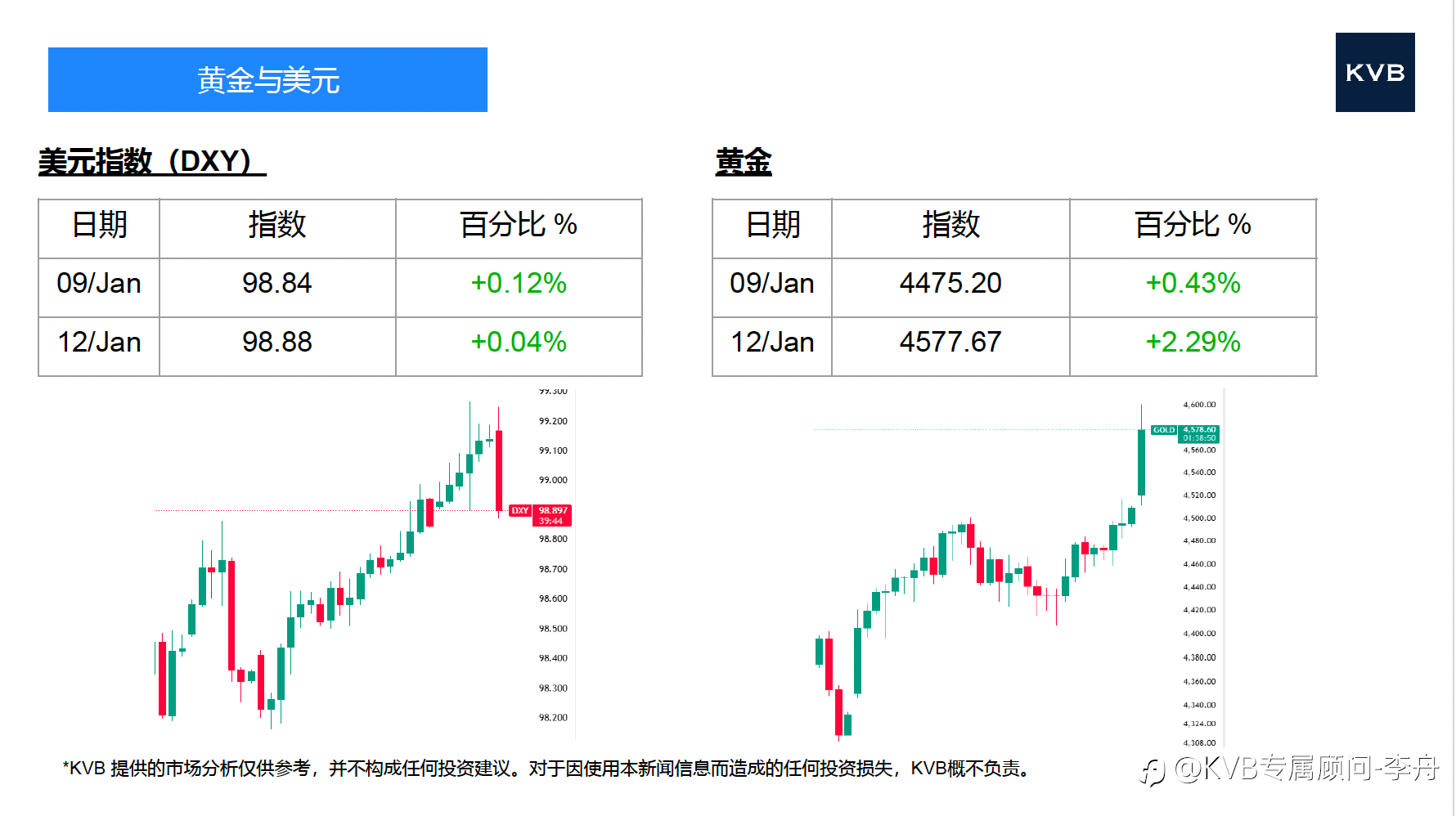Click the 美元指数 (DXY) underlined heading
The image size is (1456, 816).
(151, 161)
